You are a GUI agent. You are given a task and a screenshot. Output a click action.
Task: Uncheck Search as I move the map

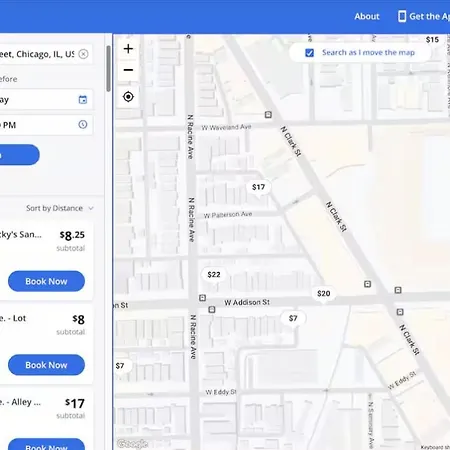(x=309, y=53)
